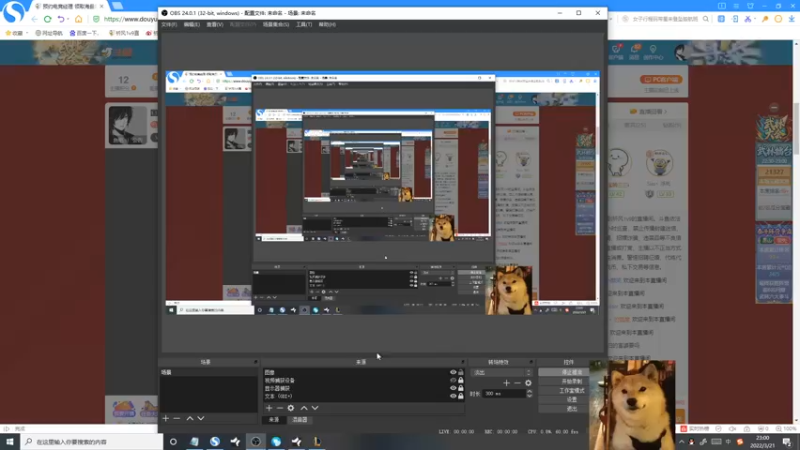The width and height of the screenshot is (800, 450).
Task: Open the OBS 帮助(H) menu
Action: pyautogui.click(x=327, y=24)
